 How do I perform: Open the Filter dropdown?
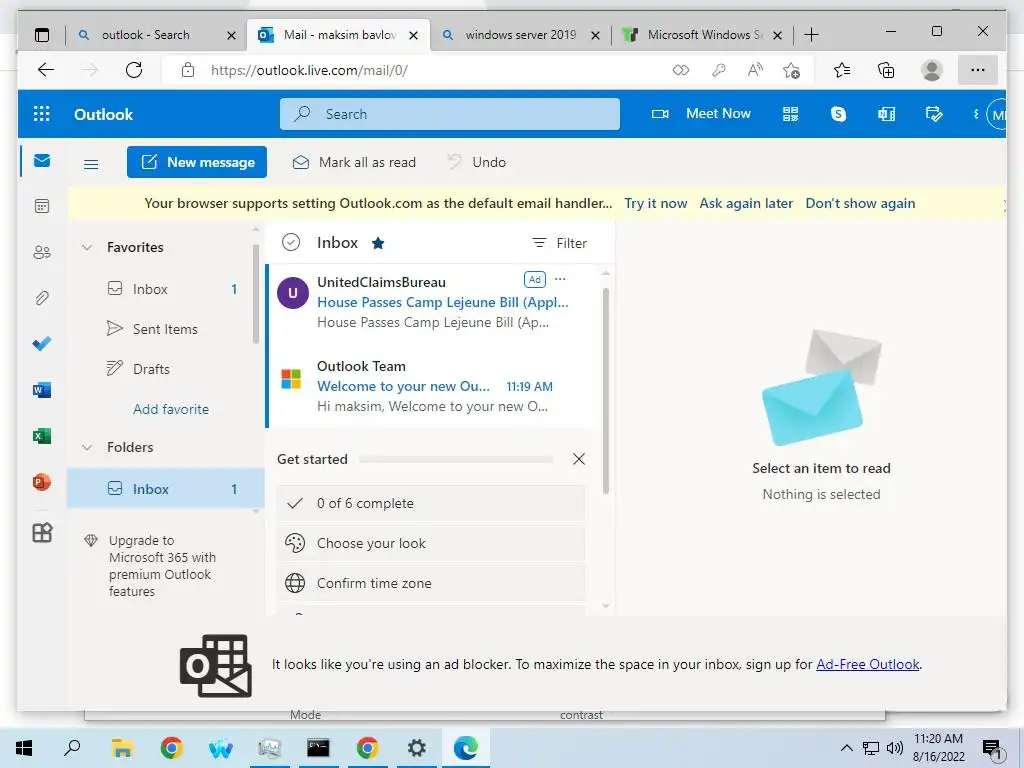560,243
